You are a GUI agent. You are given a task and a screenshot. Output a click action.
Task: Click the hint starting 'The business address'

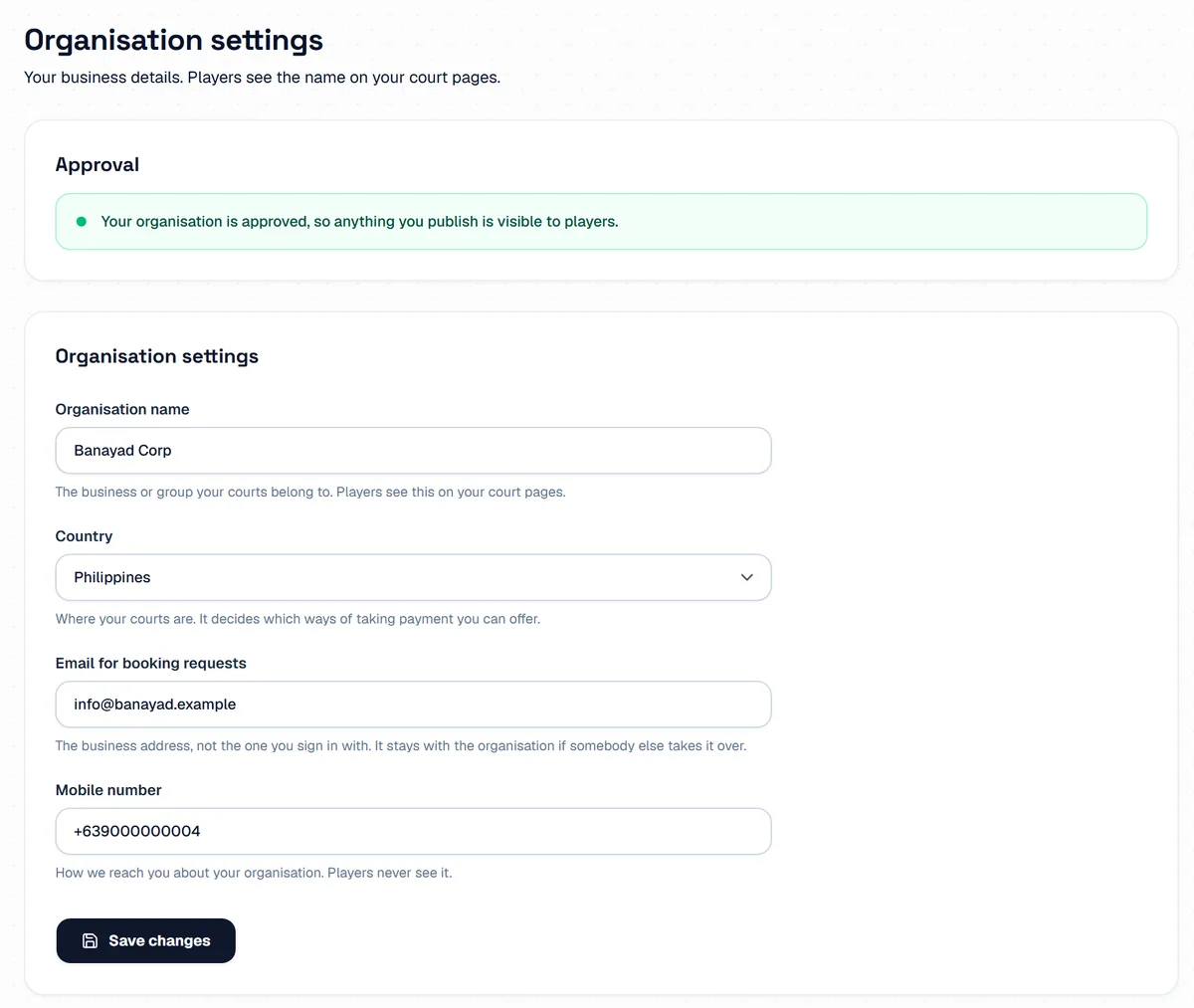401,745
